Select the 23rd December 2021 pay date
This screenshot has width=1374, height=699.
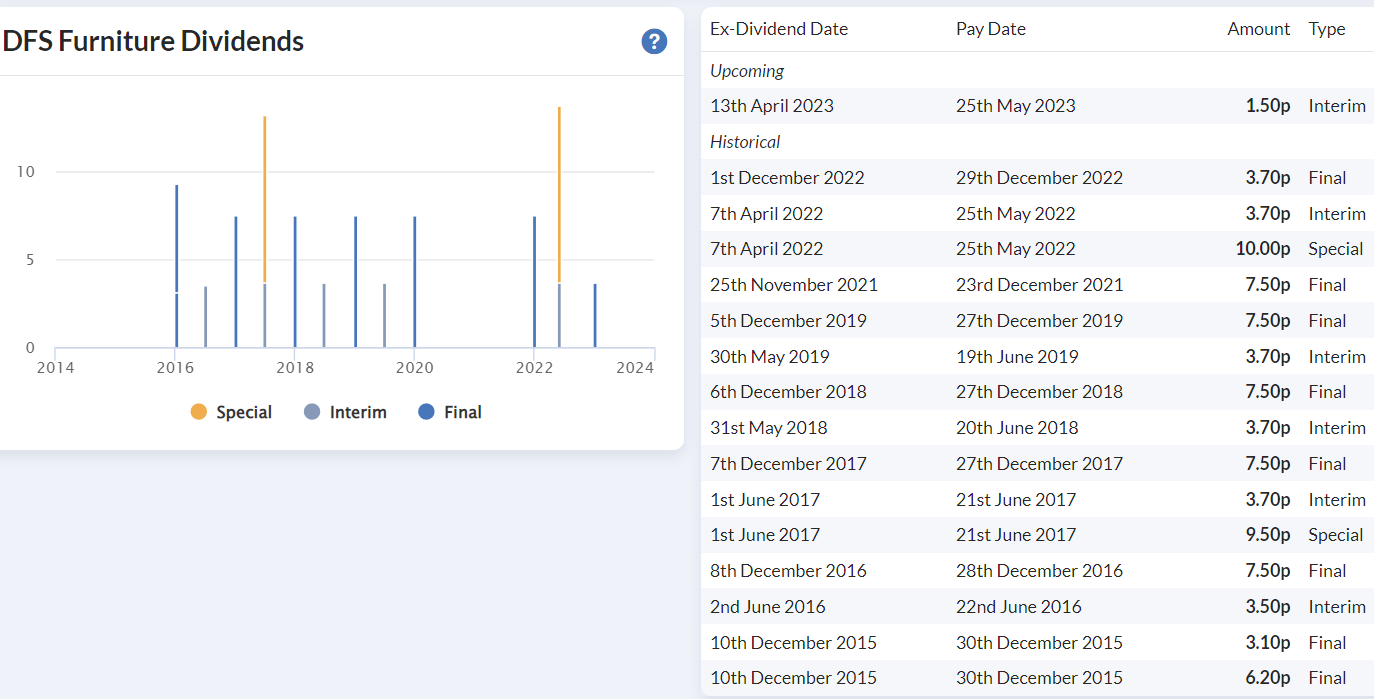point(1039,285)
